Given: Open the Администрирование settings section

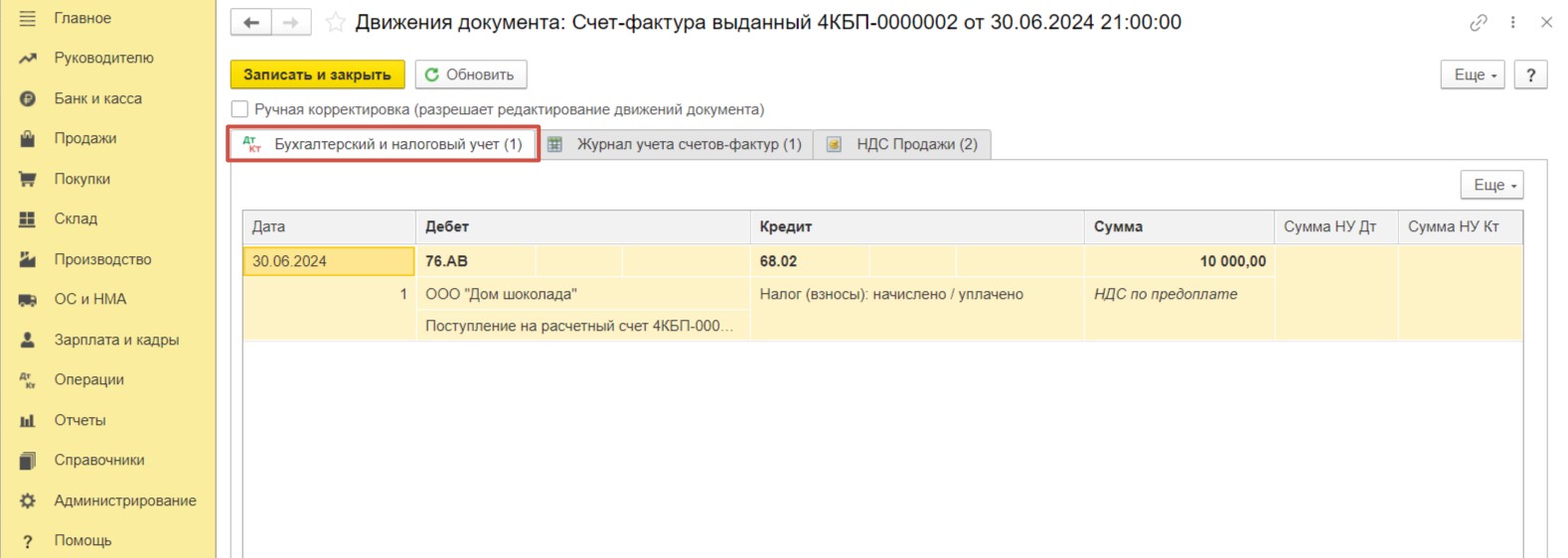Looking at the screenshot, I should point(125,500).
